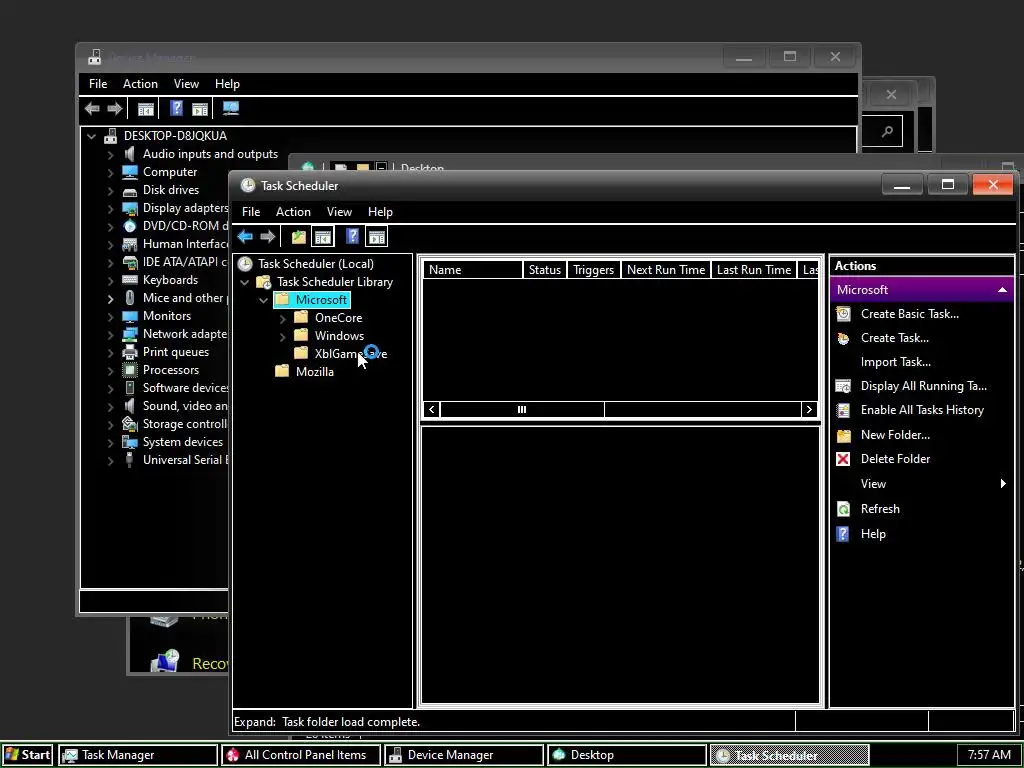This screenshot has height=768, width=1024.
Task: Click the left scroll arrow of task list
Action: 432,409
